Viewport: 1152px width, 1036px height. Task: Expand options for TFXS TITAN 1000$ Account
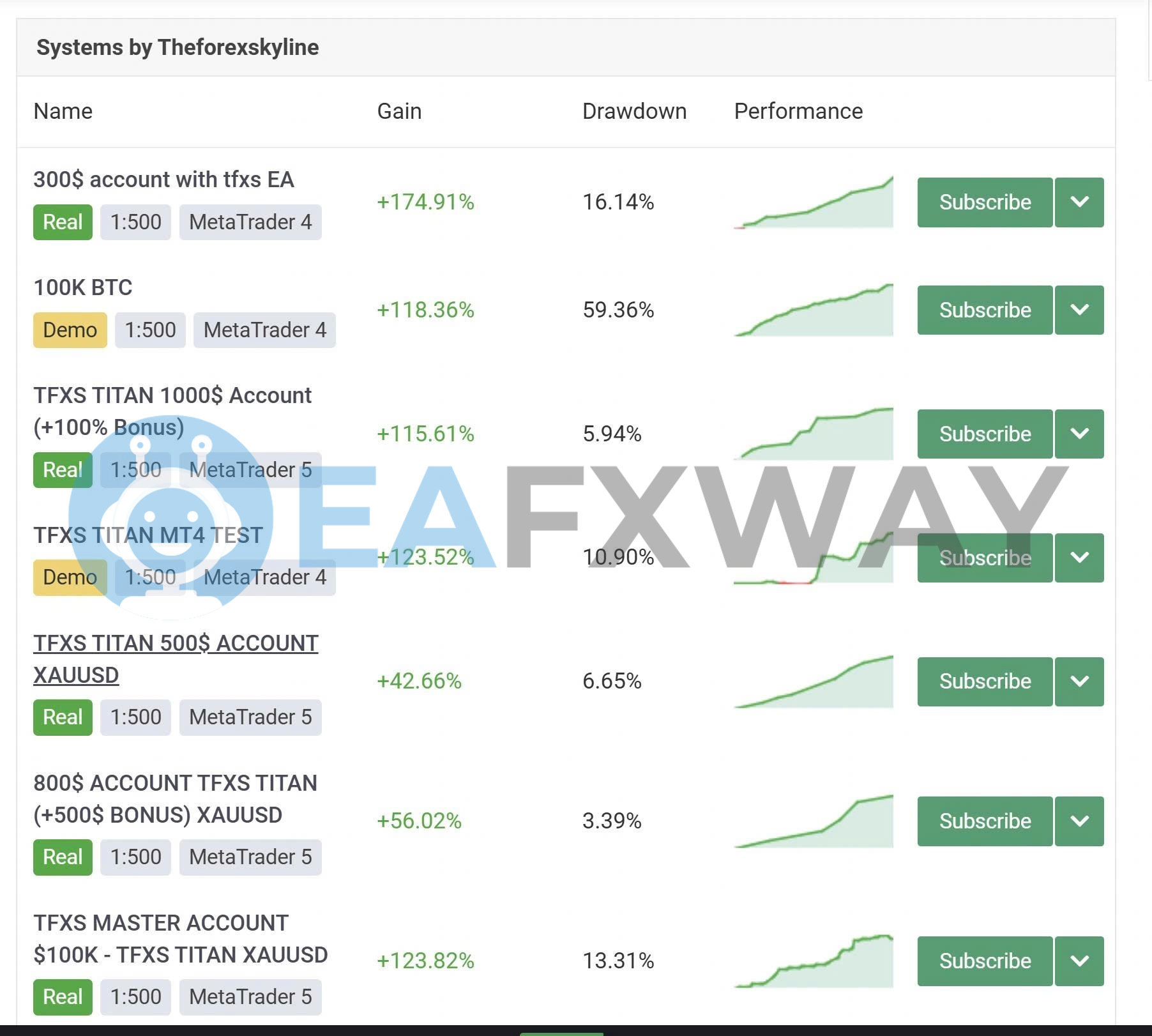click(1079, 434)
